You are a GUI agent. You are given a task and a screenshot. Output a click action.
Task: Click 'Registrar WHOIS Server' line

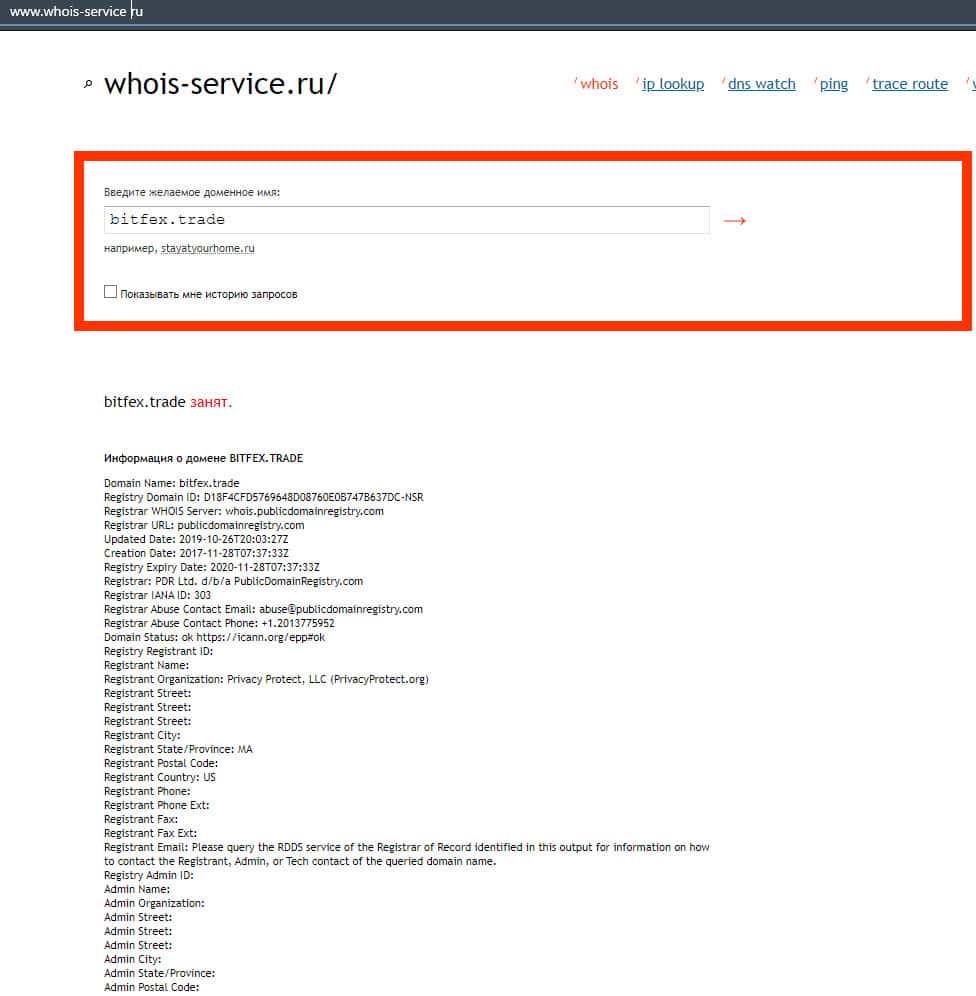tap(244, 511)
